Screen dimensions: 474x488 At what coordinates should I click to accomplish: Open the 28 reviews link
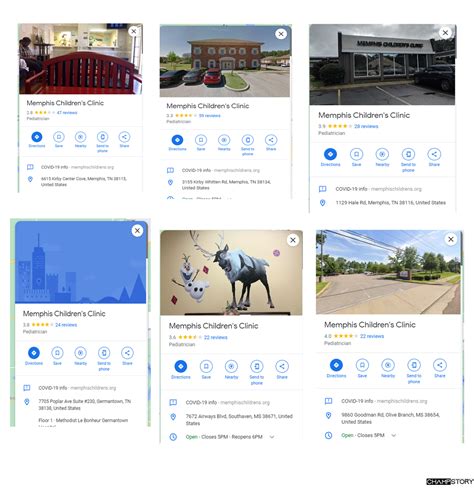[x=366, y=126]
